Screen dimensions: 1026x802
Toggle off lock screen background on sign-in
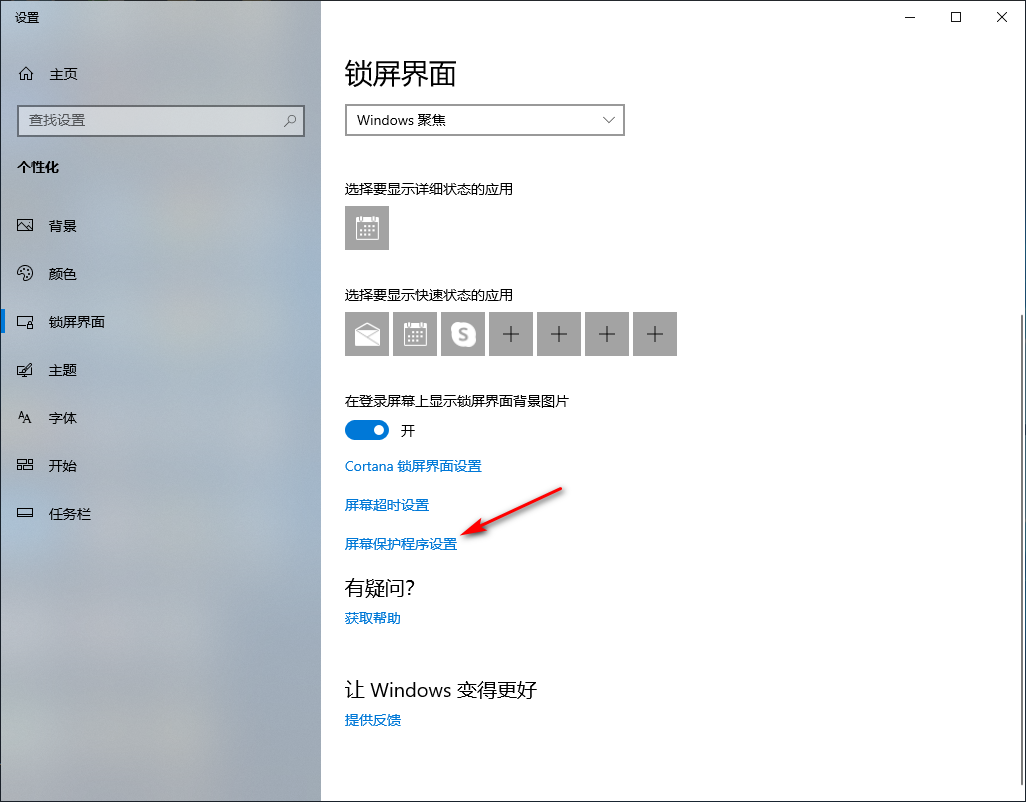366,430
